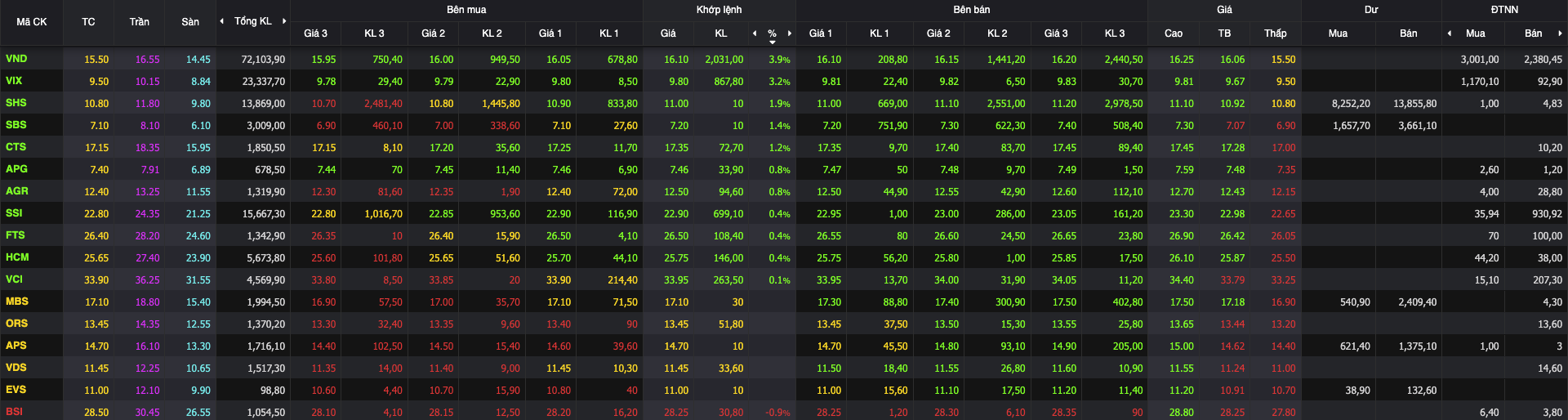Viewport: 1568px width, 420px height.
Task: Click the left arrow beside ĐTNN Mua header
Action: pyautogui.click(x=1450, y=34)
